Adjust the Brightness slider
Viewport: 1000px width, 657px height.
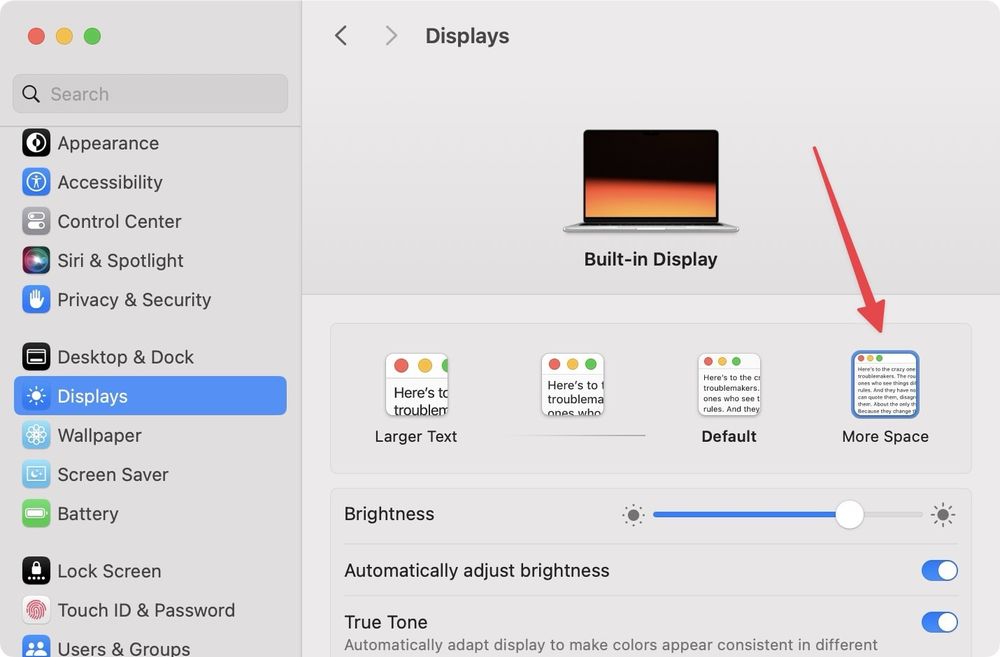coord(849,514)
